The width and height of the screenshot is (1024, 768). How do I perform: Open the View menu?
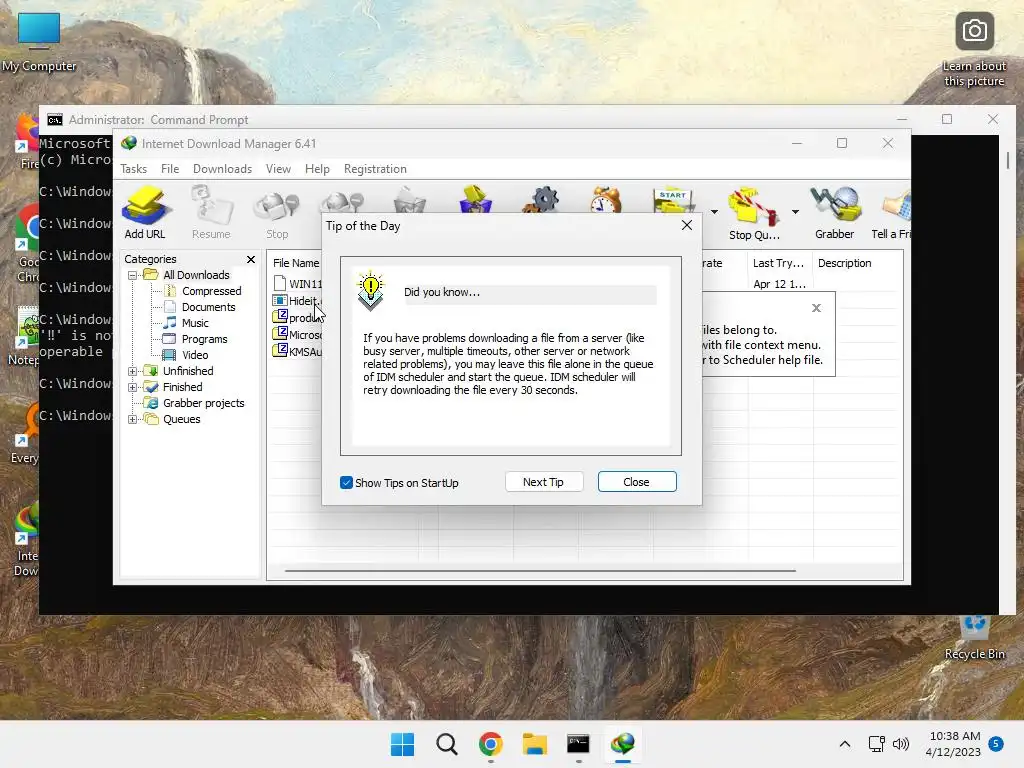pyautogui.click(x=278, y=168)
